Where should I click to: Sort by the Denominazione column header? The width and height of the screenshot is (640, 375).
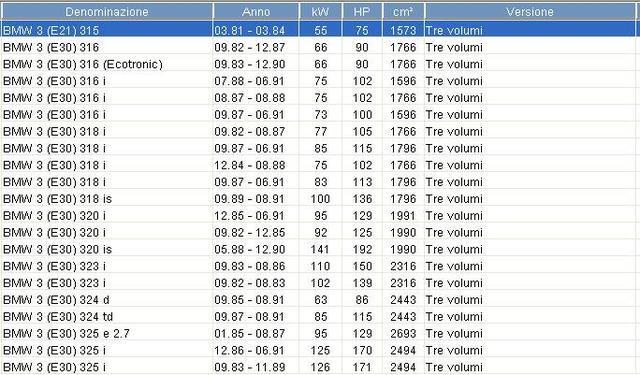tap(107, 12)
